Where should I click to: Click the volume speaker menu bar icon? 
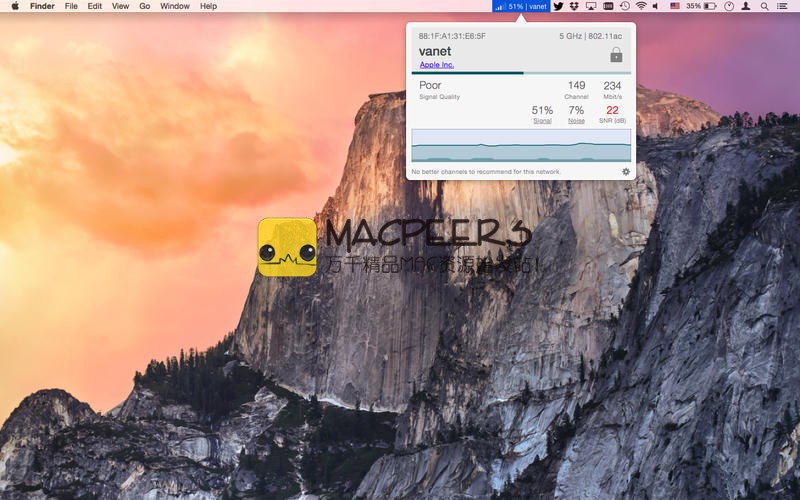click(656, 6)
